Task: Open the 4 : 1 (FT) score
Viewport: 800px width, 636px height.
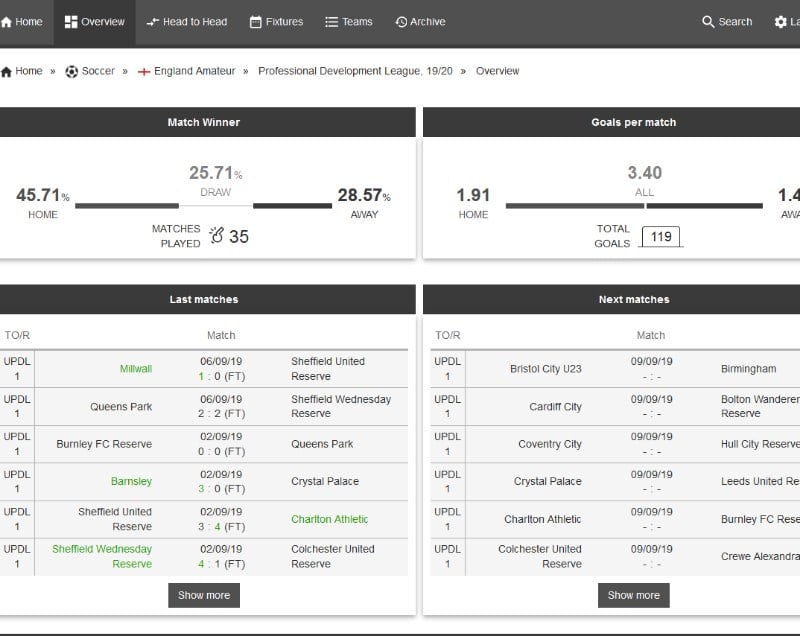Action: tap(221, 564)
